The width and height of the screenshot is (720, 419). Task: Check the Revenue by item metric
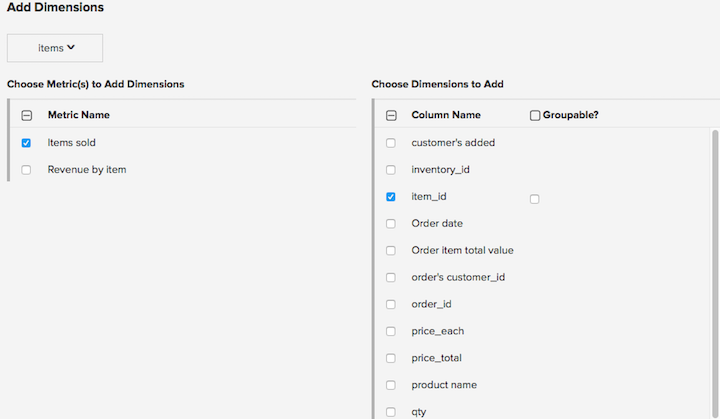pos(26,170)
